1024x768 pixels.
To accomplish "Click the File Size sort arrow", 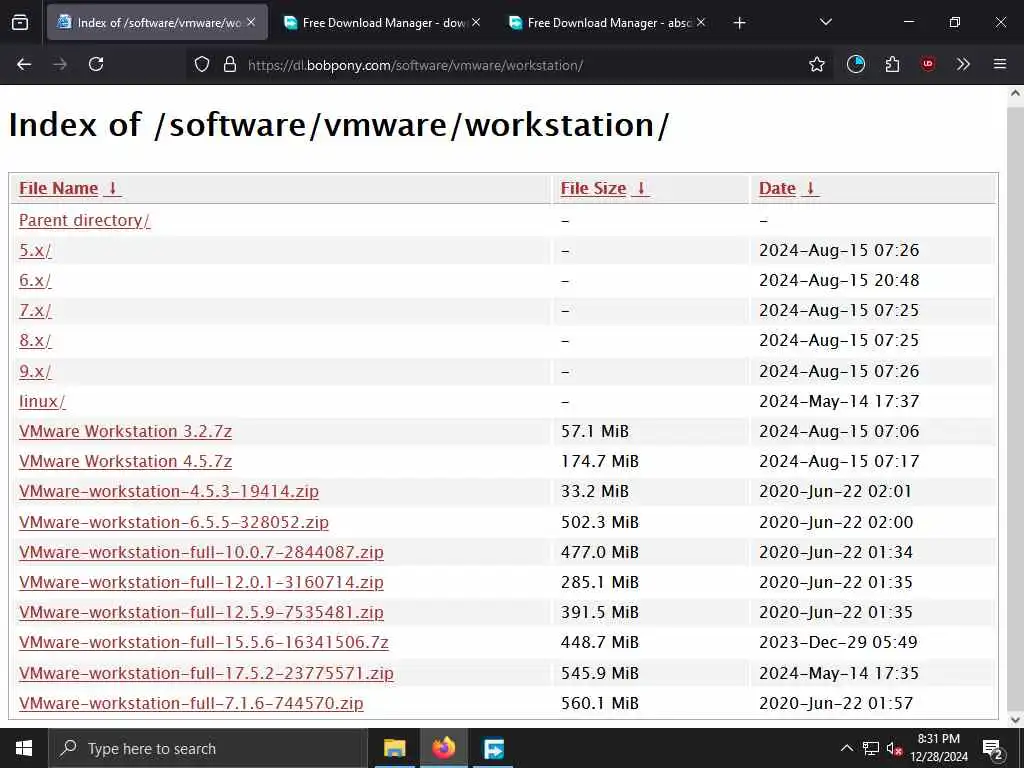I will (641, 188).
